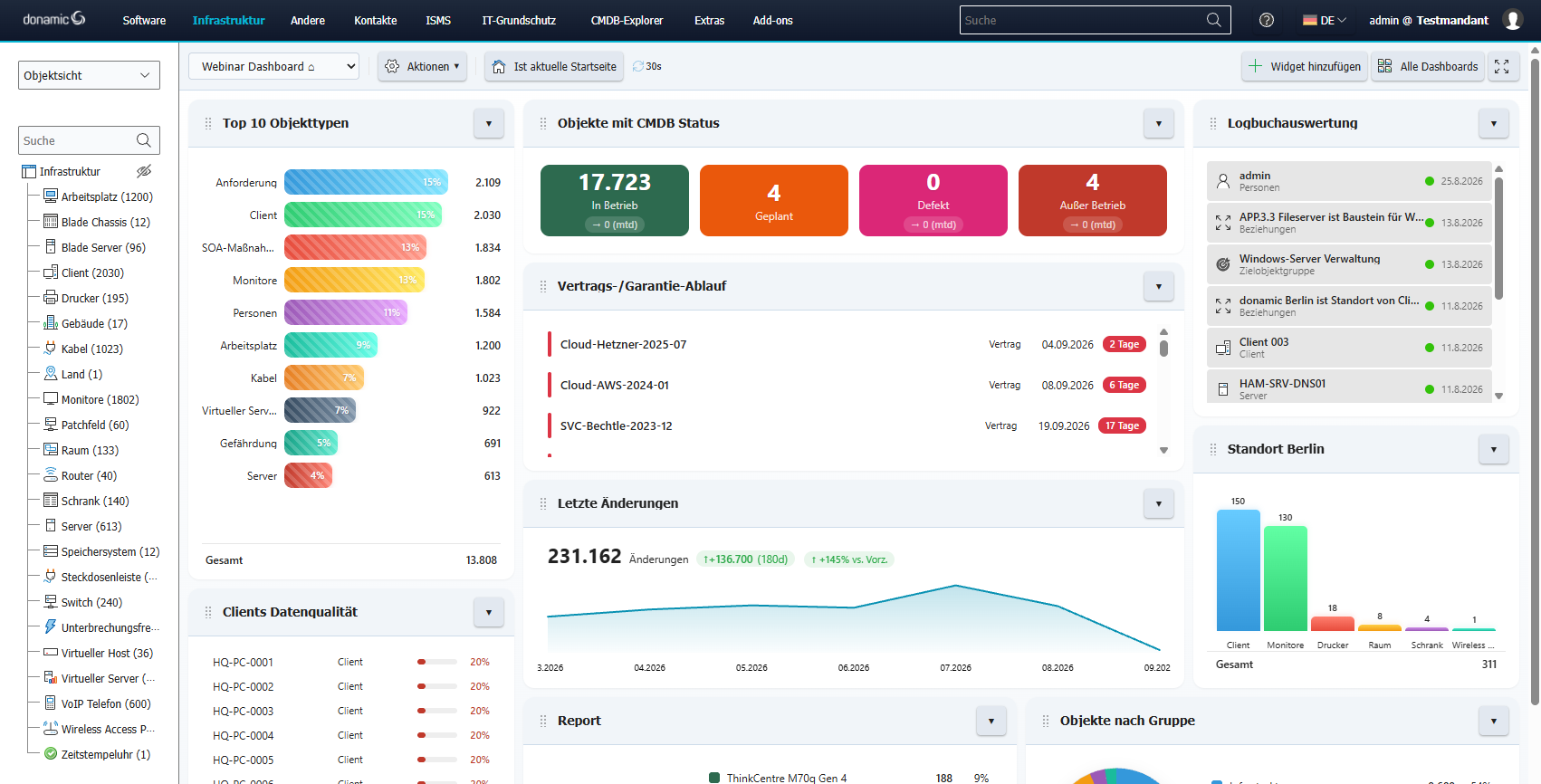Toggle hidden objects eye icon by Infrastruktur
Image resolution: width=1541 pixels, height=784 pixels.
pyautogui.click(x=144, y=171)
